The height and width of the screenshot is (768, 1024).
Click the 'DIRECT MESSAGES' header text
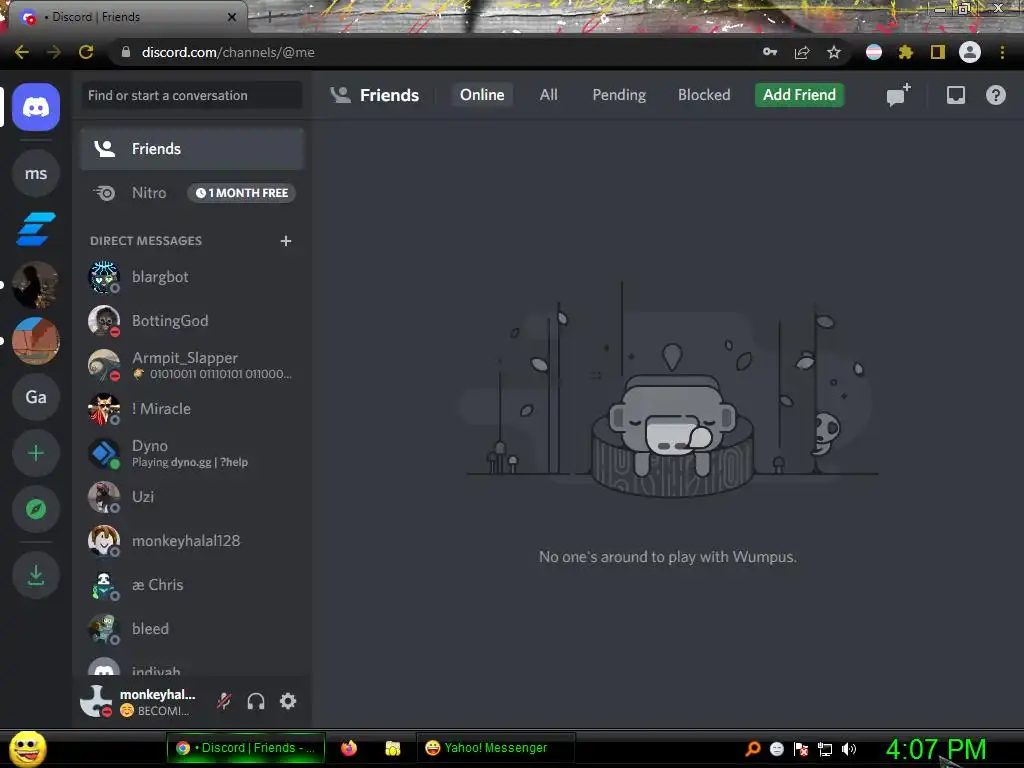146,241
